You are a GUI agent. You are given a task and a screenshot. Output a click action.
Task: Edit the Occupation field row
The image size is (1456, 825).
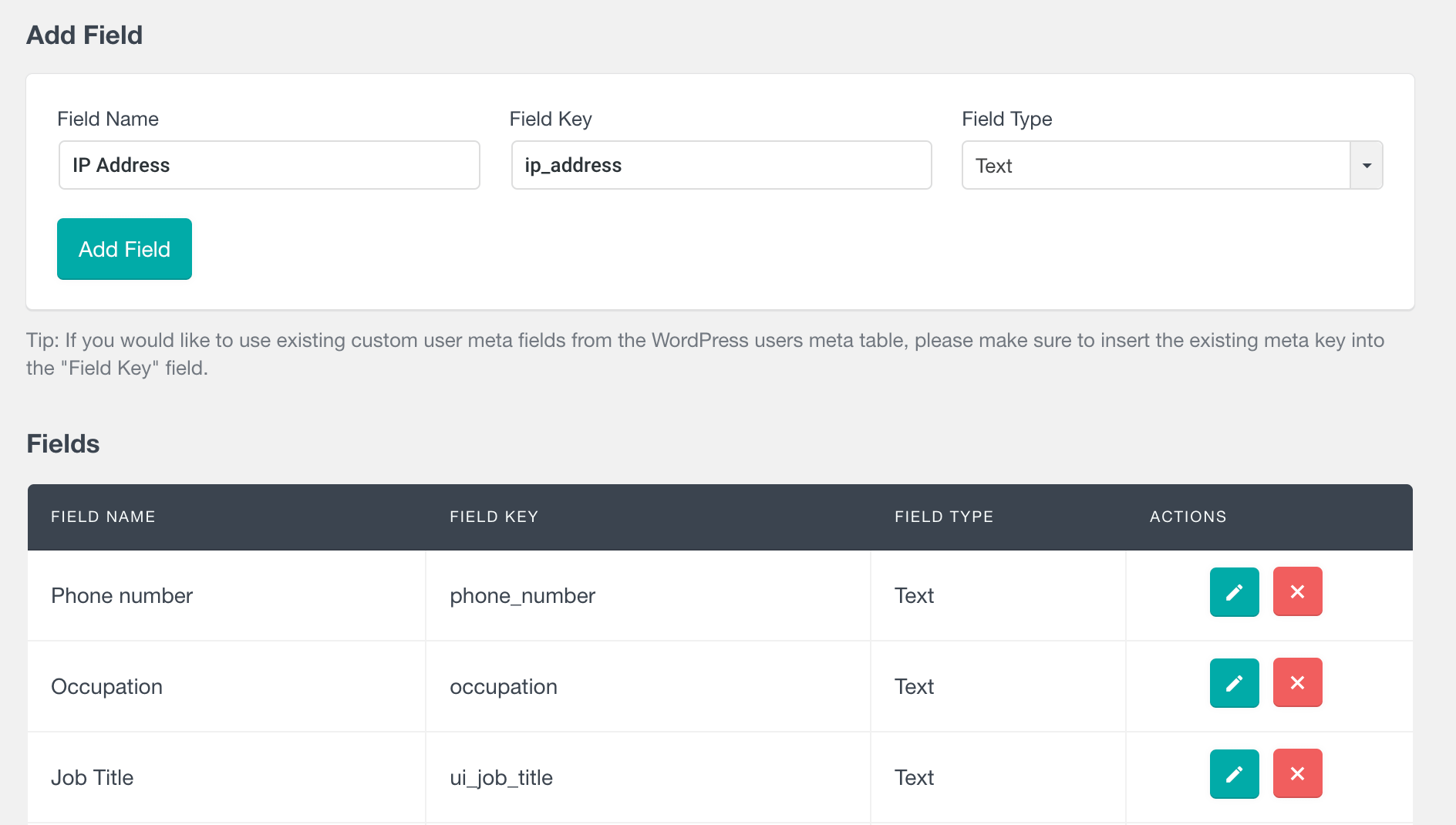[x=1234, y=683]
